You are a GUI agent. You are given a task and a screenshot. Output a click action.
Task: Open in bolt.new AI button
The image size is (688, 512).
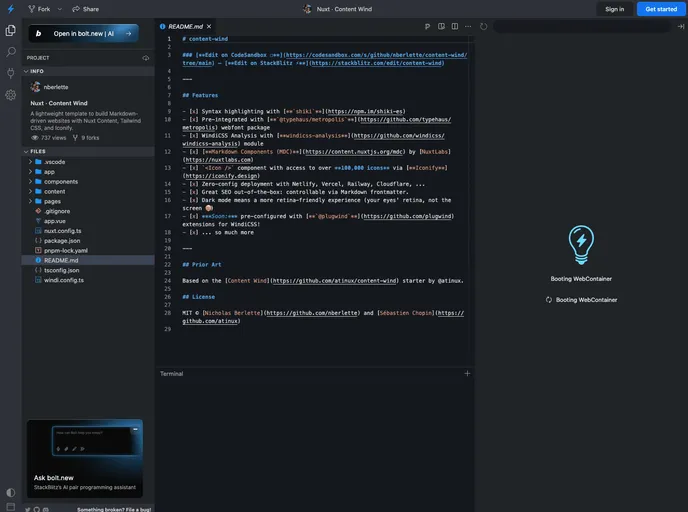pos(83,33)
